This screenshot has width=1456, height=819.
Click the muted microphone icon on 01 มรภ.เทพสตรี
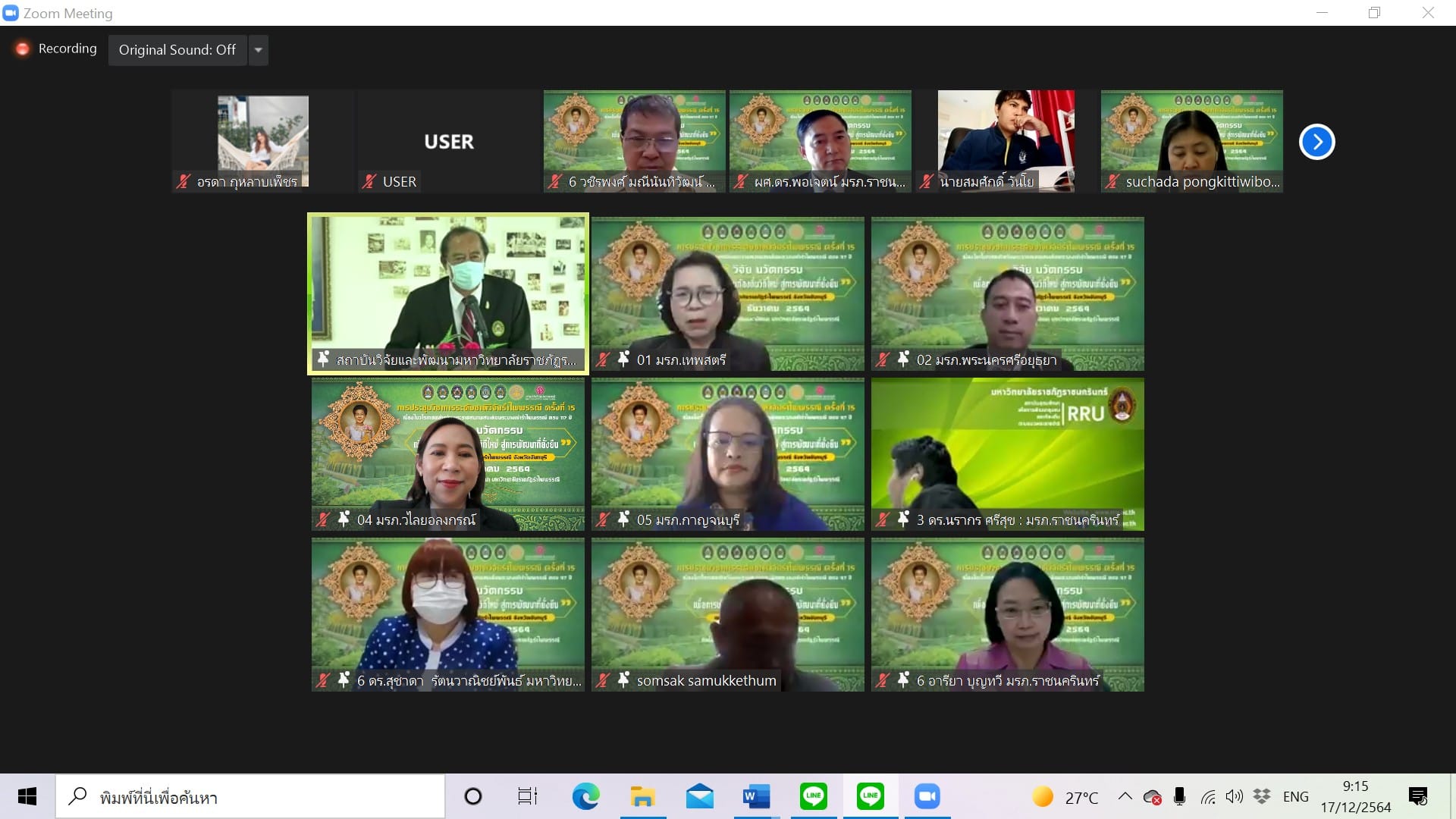click(603, 359)
